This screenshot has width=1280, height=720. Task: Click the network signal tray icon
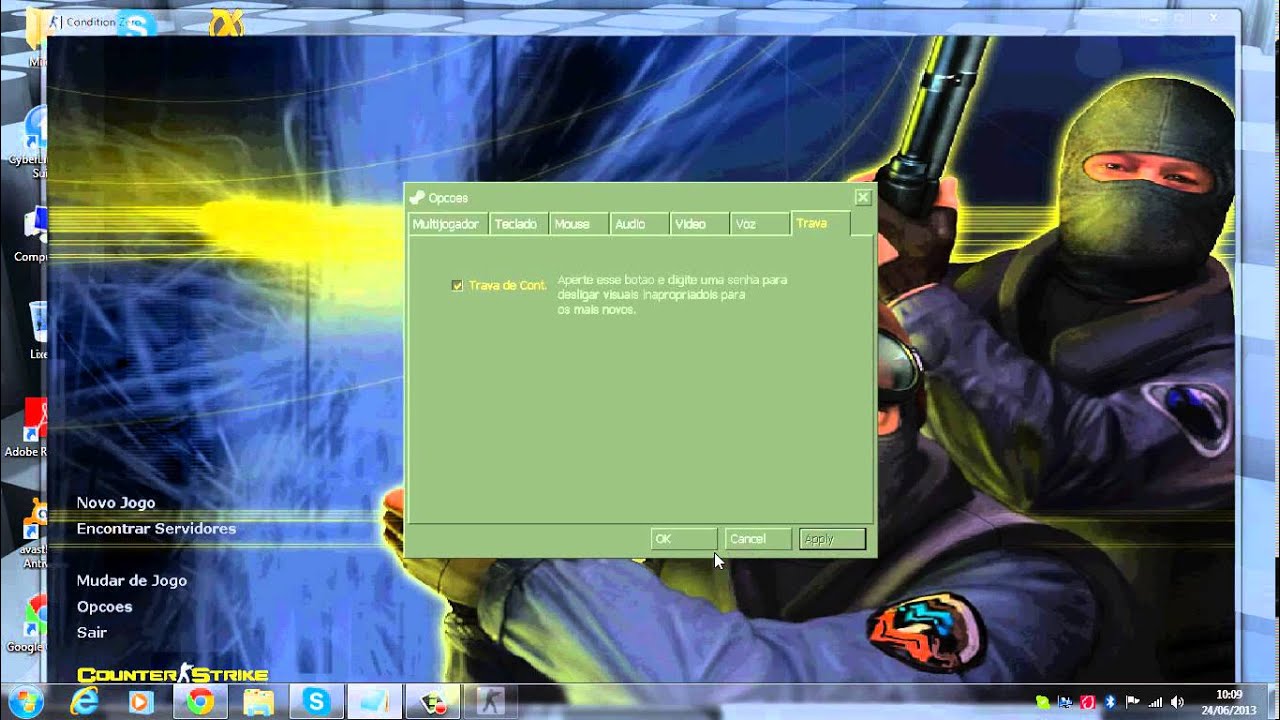tap(1155, 702)
